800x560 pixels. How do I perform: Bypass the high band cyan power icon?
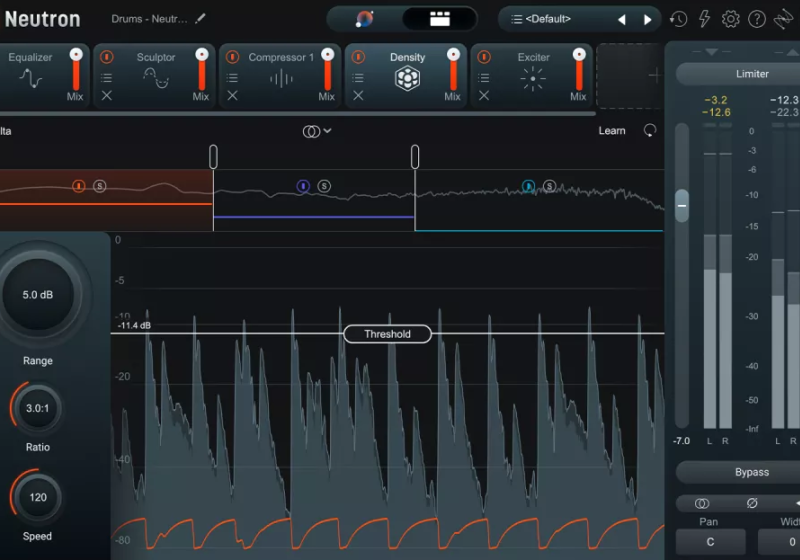[528, 186]
